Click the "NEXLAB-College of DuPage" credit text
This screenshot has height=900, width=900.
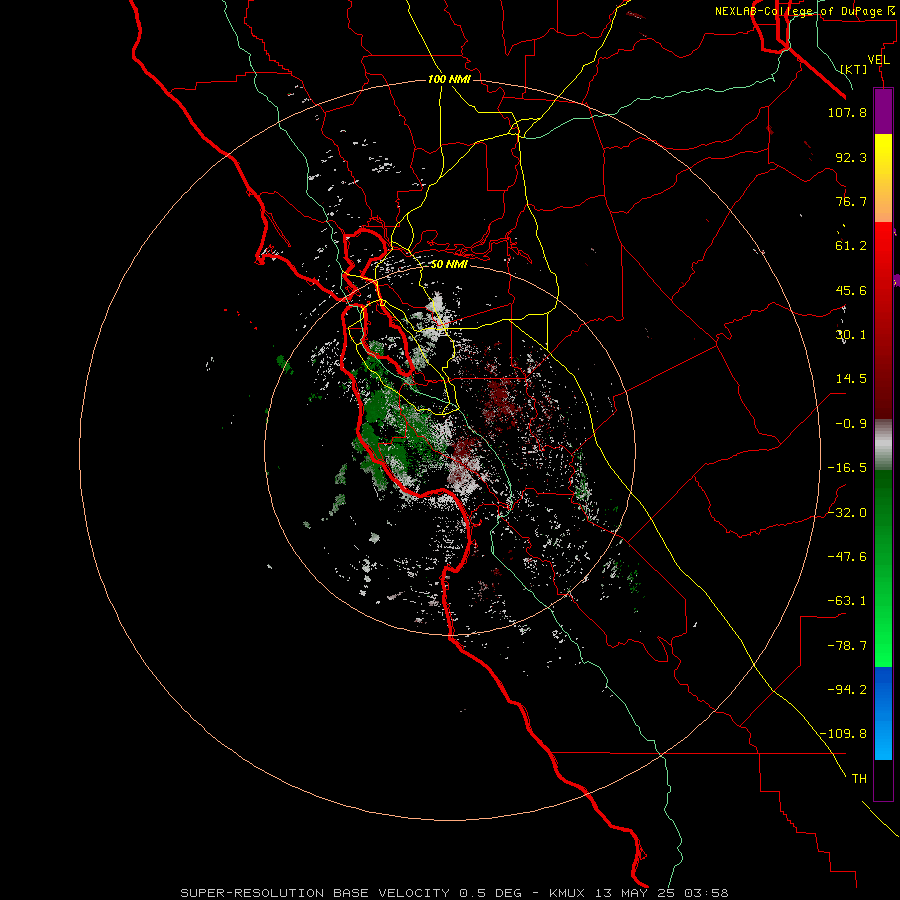(798, 11)
